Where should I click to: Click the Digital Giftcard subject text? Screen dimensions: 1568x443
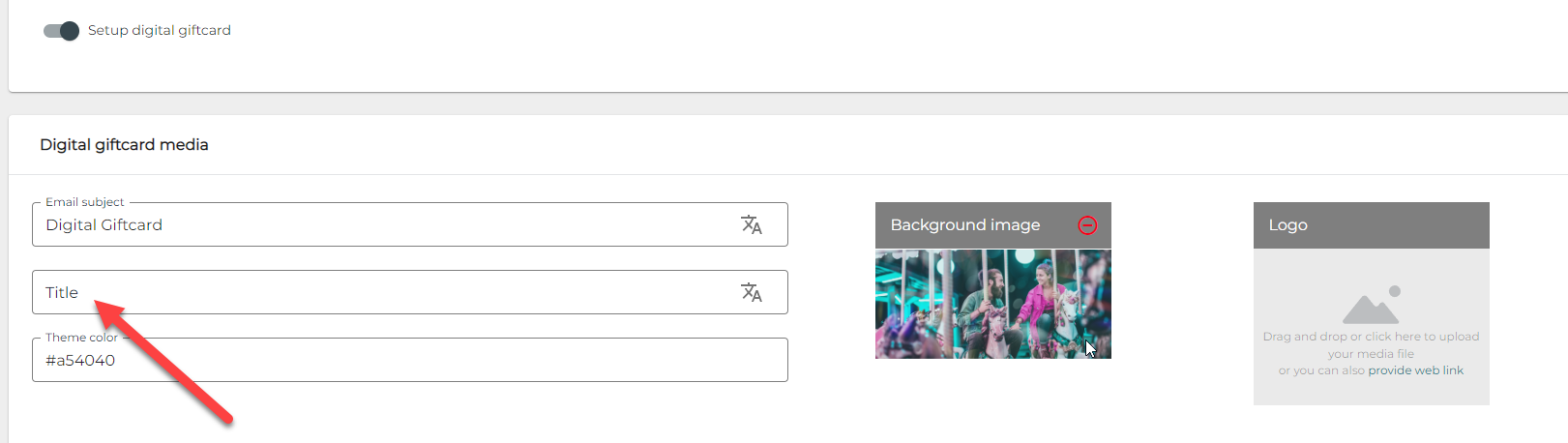(104, 225)
